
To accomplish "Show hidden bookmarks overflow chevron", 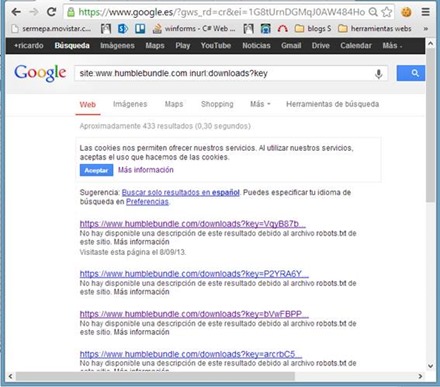I will tap(425, 29).
